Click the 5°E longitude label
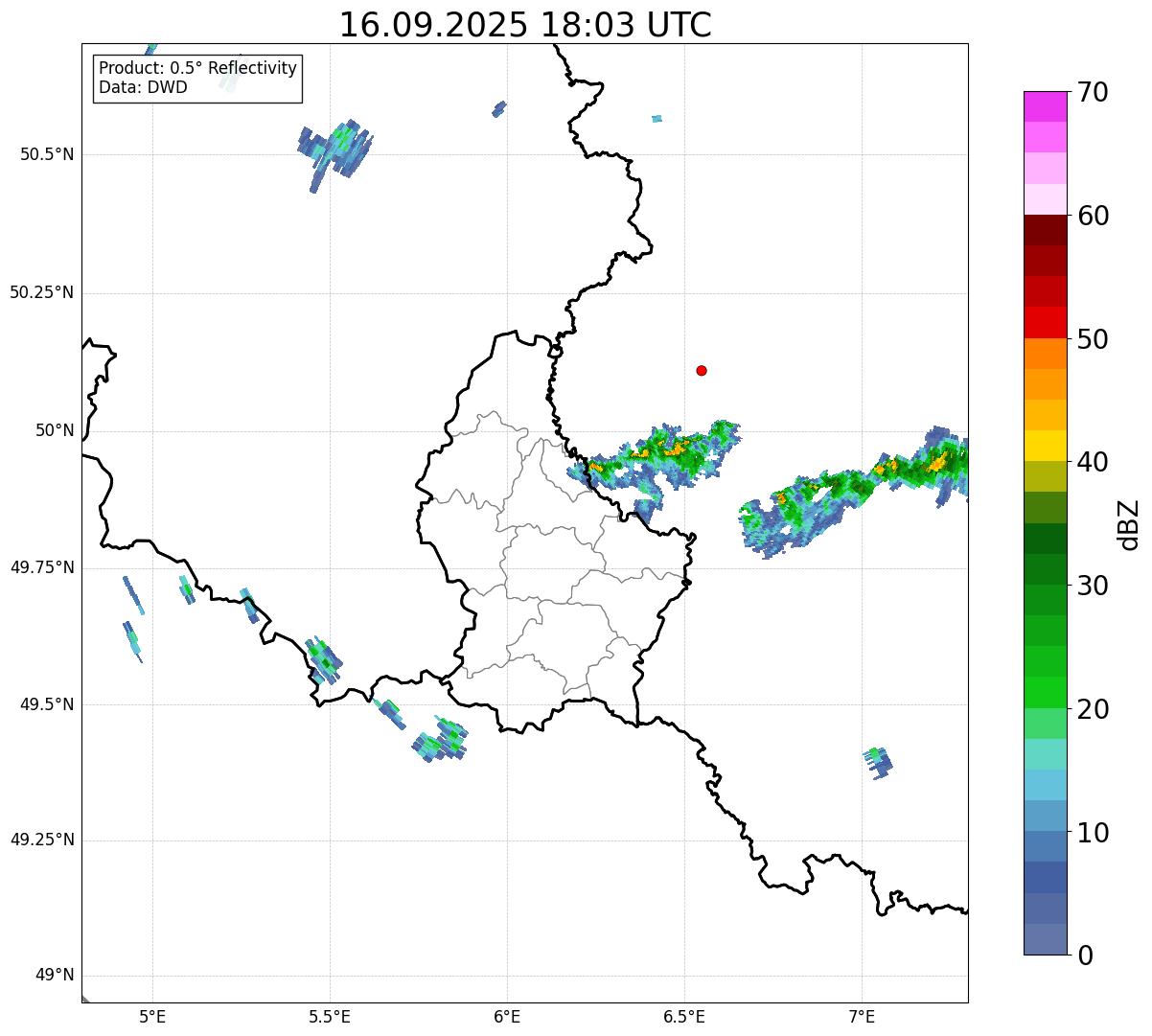 click(x=152, y=1017)
